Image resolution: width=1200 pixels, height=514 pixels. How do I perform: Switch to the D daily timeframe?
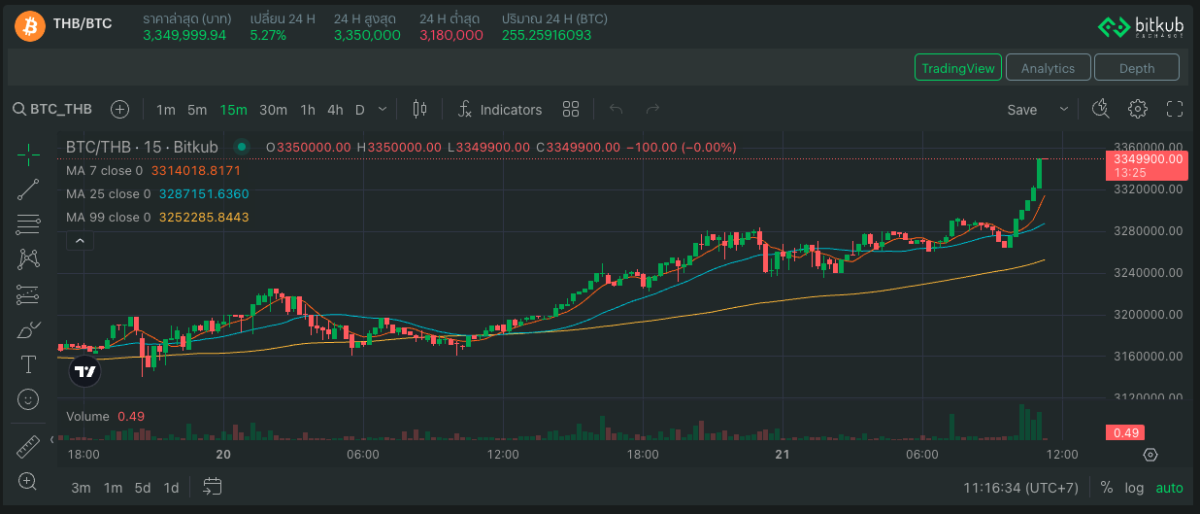tap(360, 109)
